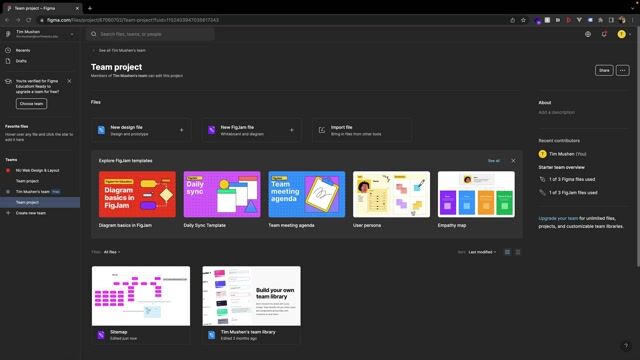The image size is (640, 360).
Task: Click browser reload button
Action: (29, 20)
